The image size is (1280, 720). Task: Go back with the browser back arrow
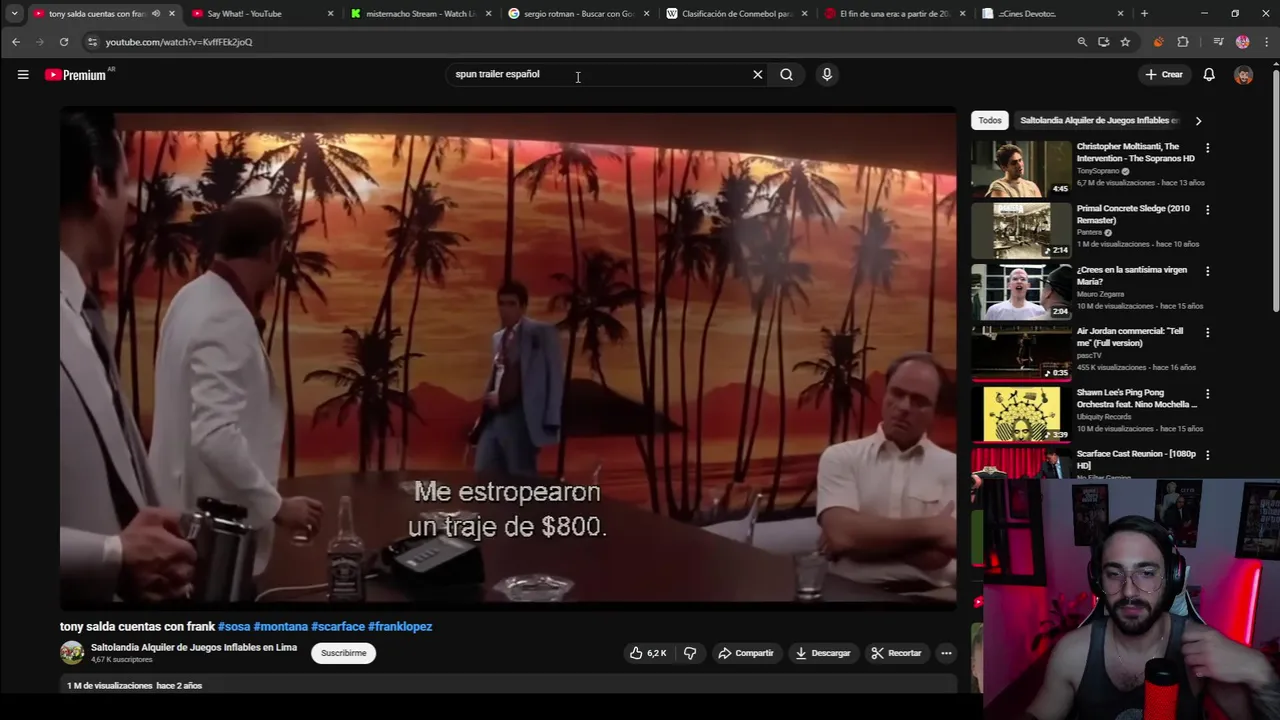click(16, 42)
